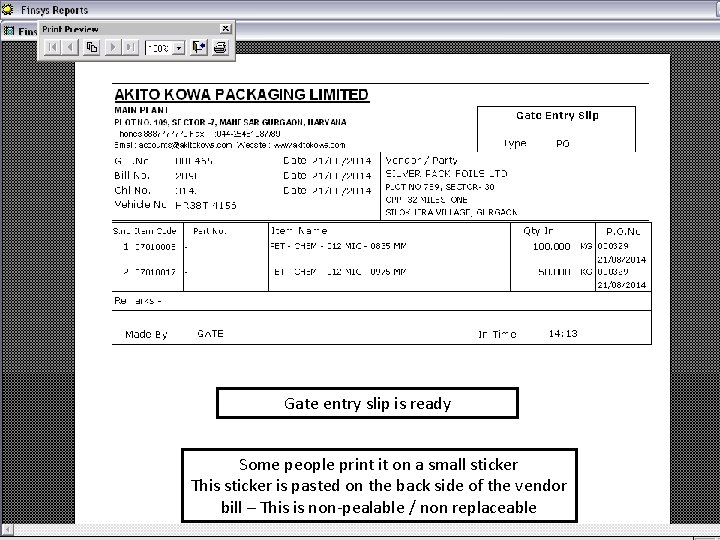This screenshot has height=540, width=720.
Task: Click the Made By value GATE
Action: pyautogui.click(x=210, y=334)
